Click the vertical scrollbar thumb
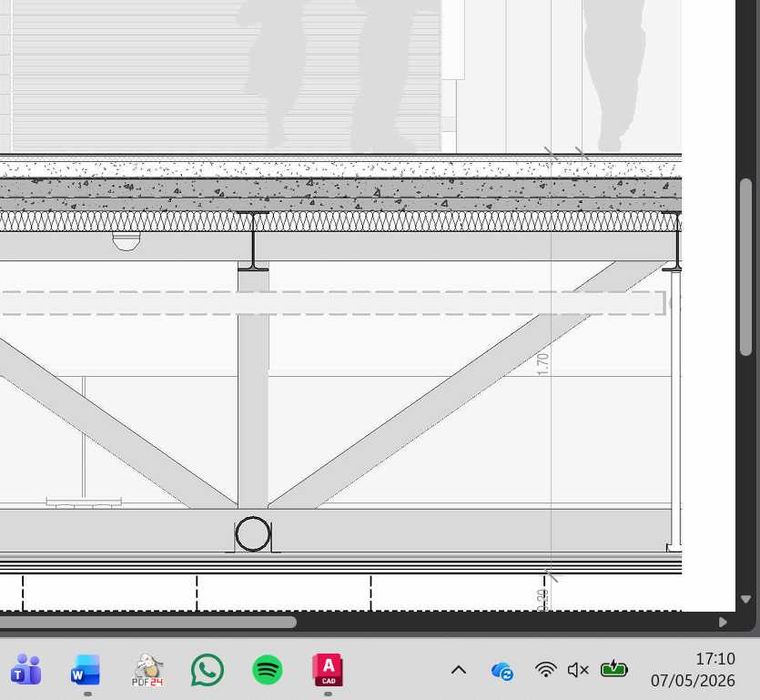Viewport: 760px width, 700px height. tap(747, 267)
